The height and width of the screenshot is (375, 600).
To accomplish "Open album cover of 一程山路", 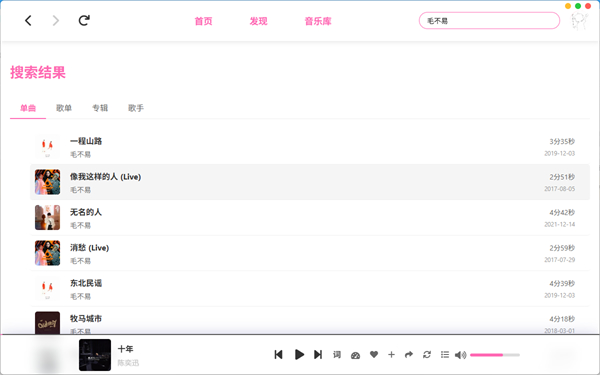I will click(47, 147).
